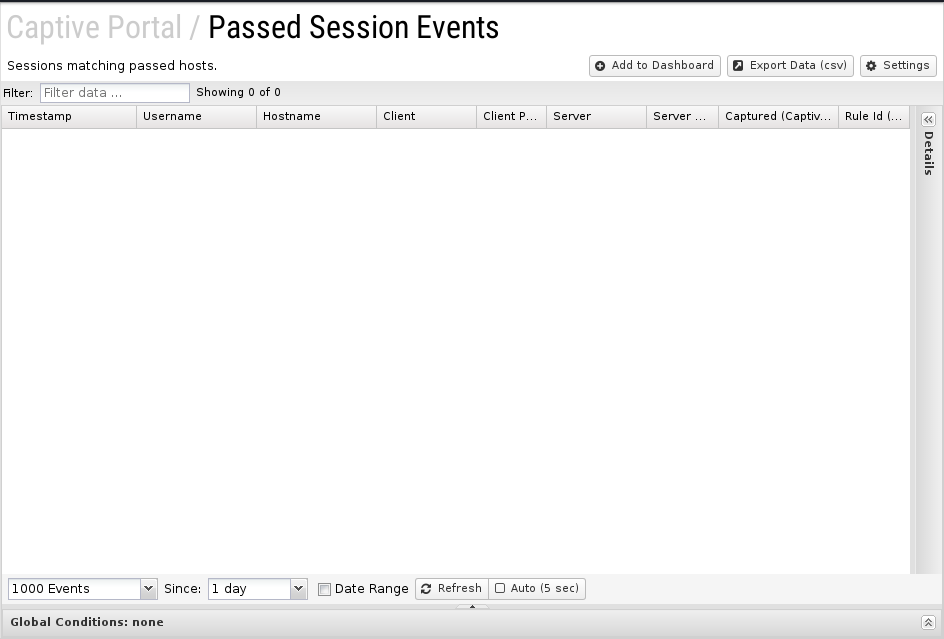Open the 1000 Events dropdown
Viewport: 944px width, 639px height.
tap(148, 588)
